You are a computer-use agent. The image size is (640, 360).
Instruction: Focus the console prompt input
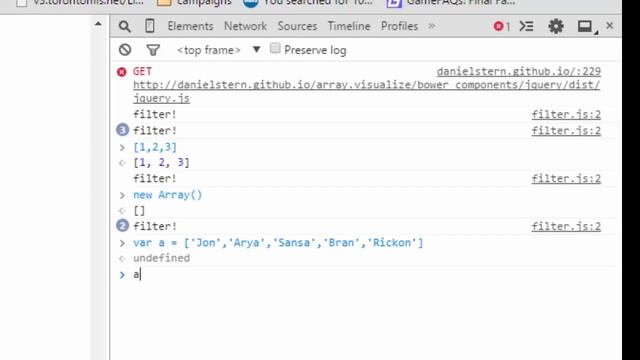click(x=366, y=274)
